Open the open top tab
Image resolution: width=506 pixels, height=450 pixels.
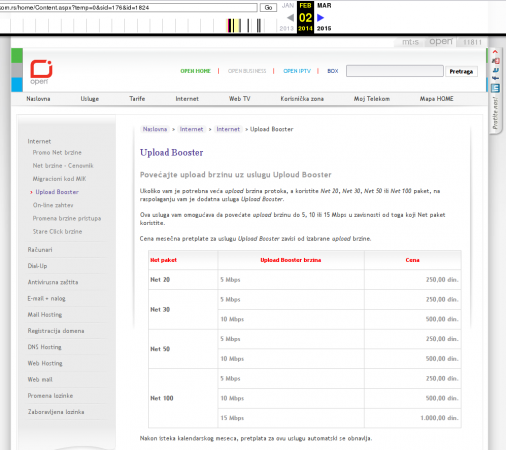click(x=441, y=42)
